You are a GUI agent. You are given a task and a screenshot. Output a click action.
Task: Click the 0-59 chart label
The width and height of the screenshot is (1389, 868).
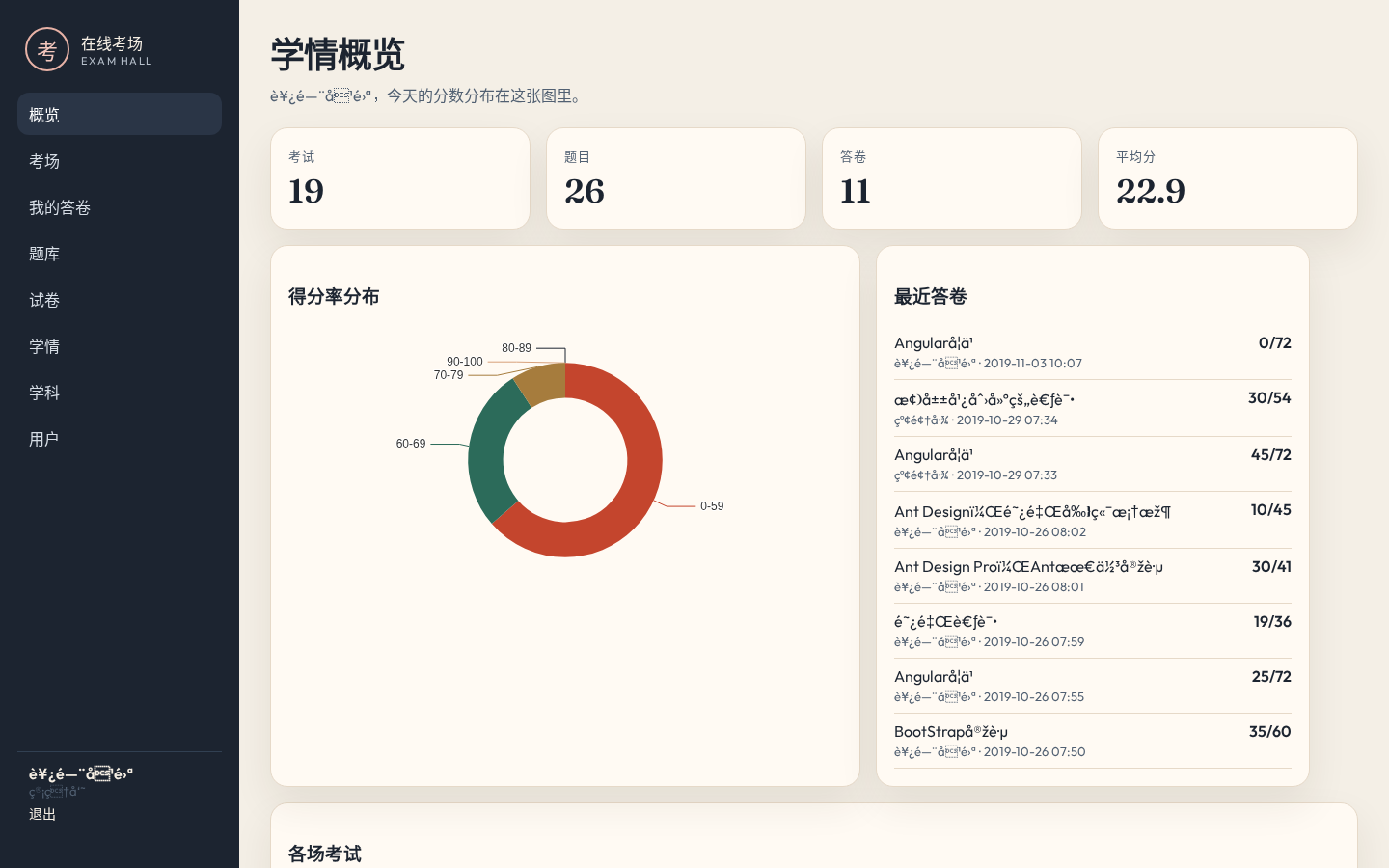tap(712, 506)
